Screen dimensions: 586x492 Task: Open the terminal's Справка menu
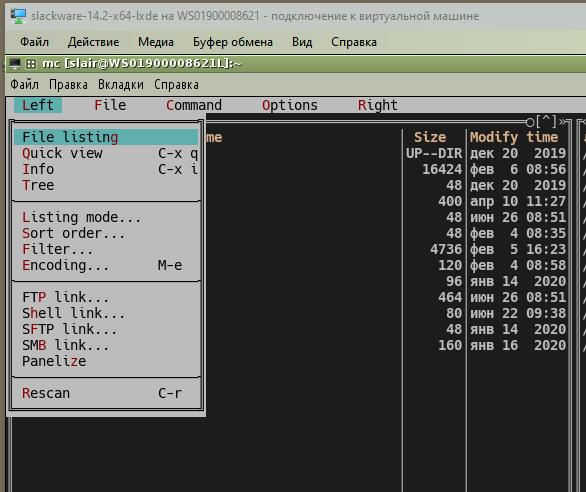pyautogui.click(x=176, y=84)
